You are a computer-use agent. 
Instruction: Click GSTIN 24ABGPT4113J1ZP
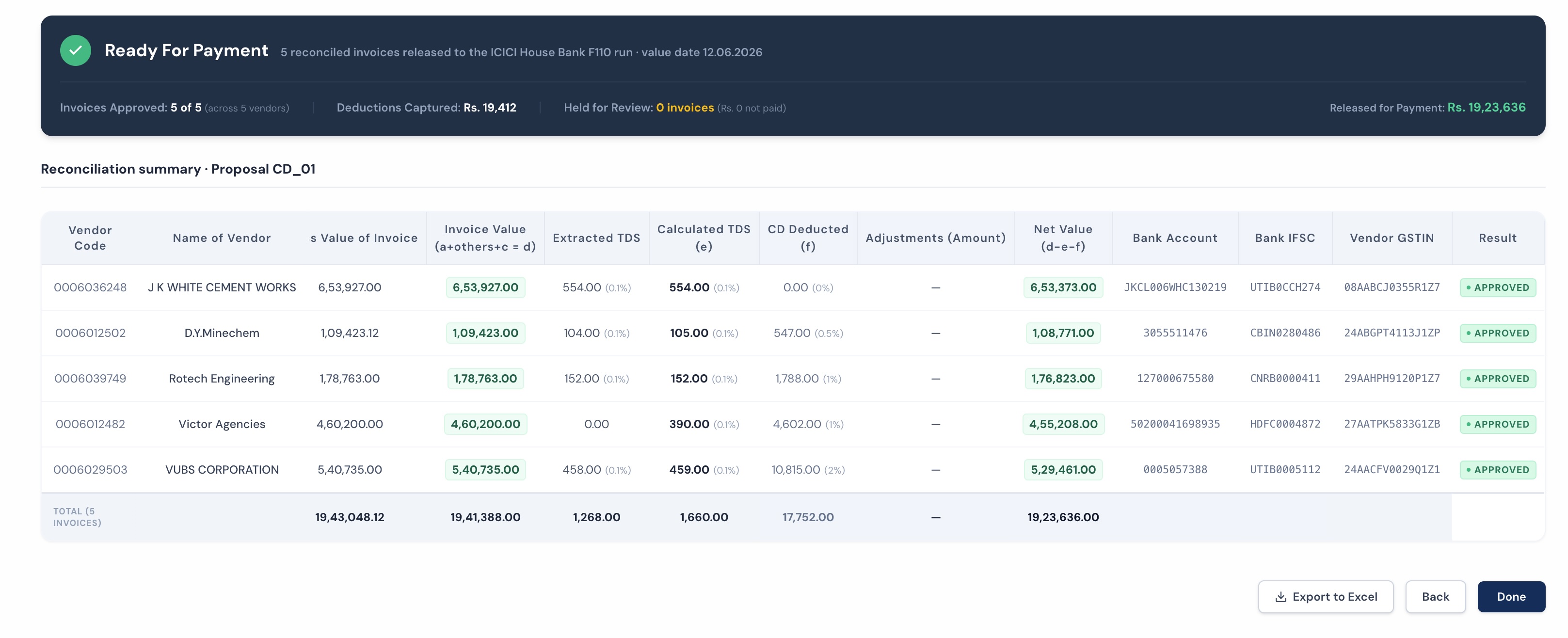tap(1392, 333)
